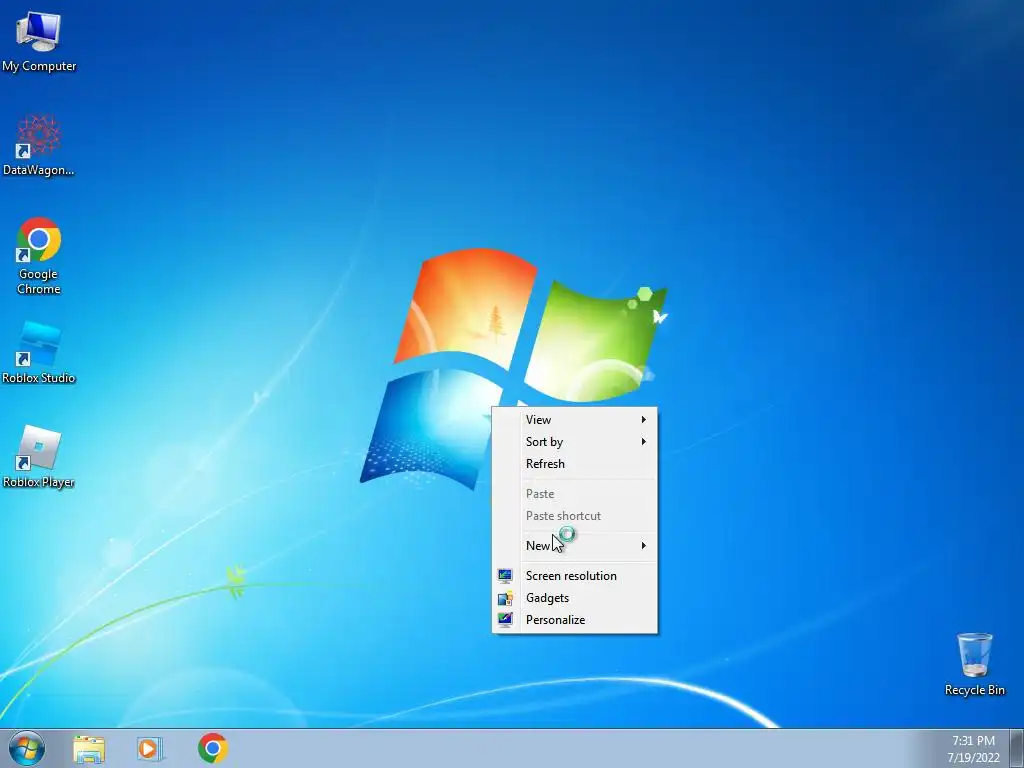The width and height of the screenshot is (1024, 768).
Task: Click the taskbar clock showing 7:31 PM
Action: (973, 741)
